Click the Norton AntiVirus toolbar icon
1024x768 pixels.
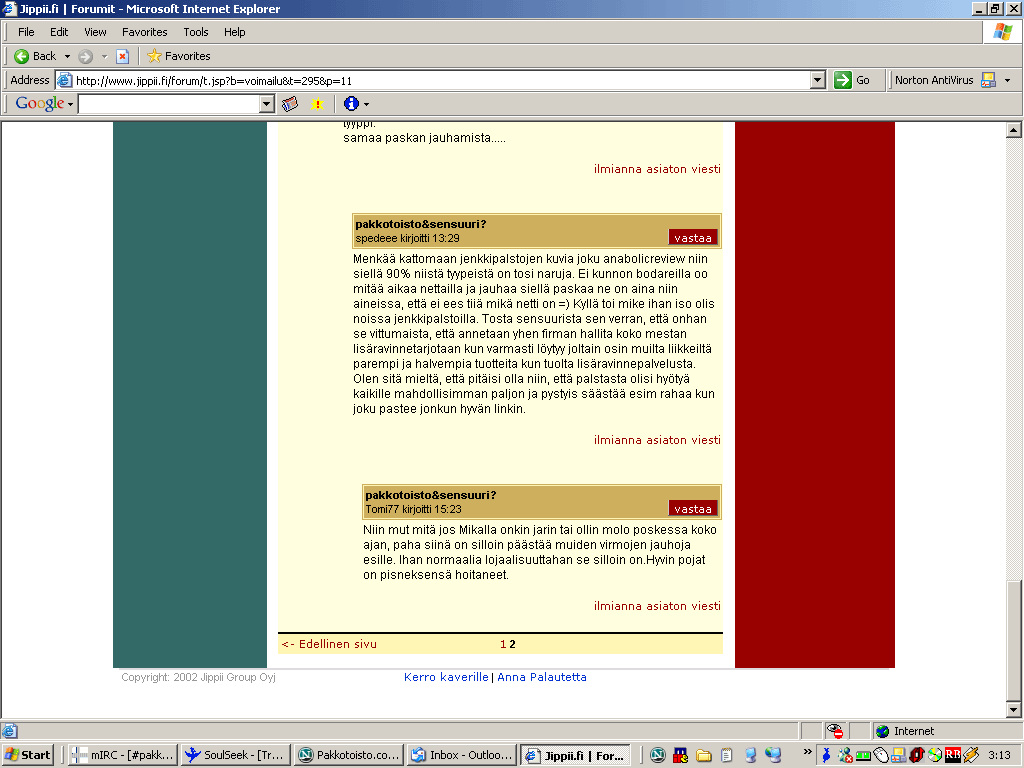pyautogui.click(x=988, y=80)
